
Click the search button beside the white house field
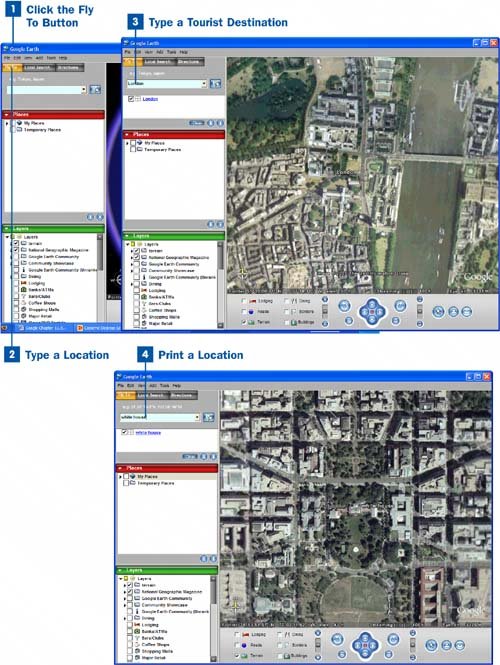209,417
